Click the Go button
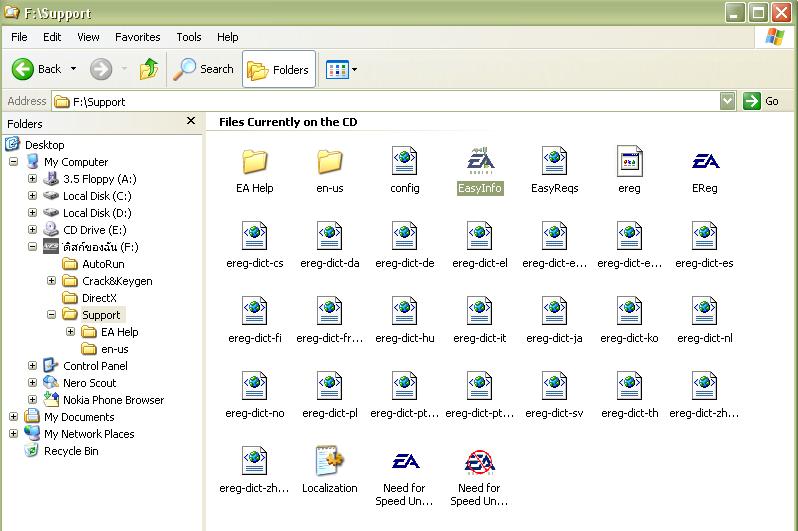 (x=761, y=101)
